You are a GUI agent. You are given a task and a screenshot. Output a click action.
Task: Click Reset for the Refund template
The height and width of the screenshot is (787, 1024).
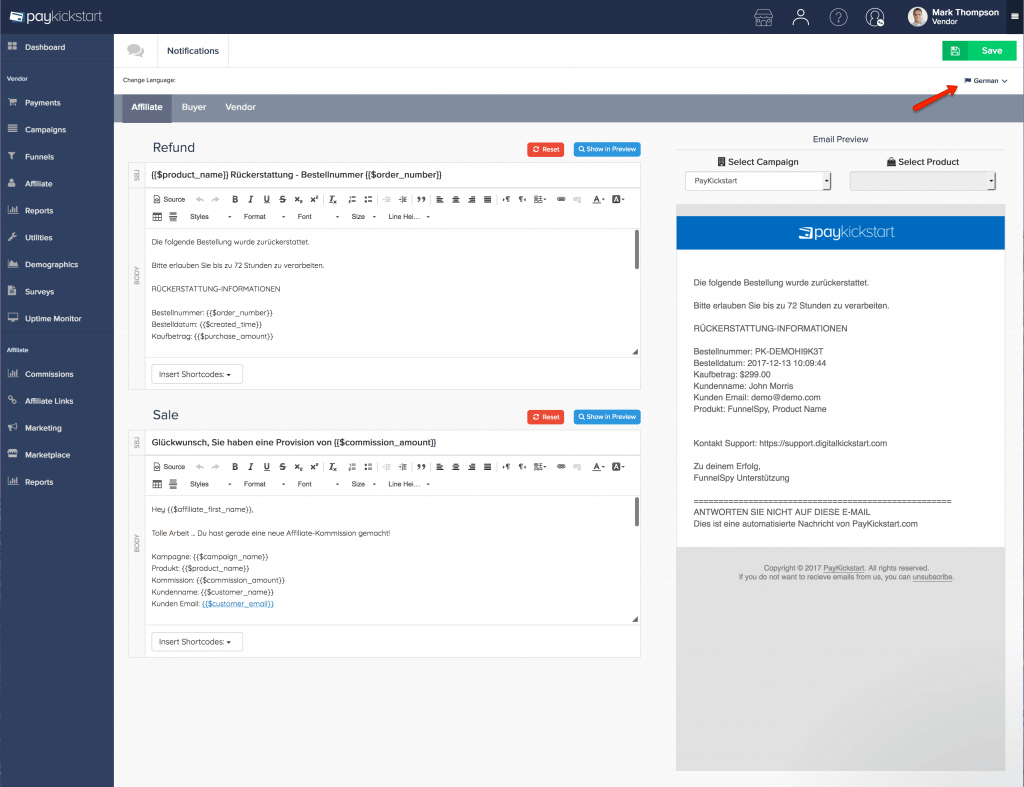point(545,150)
